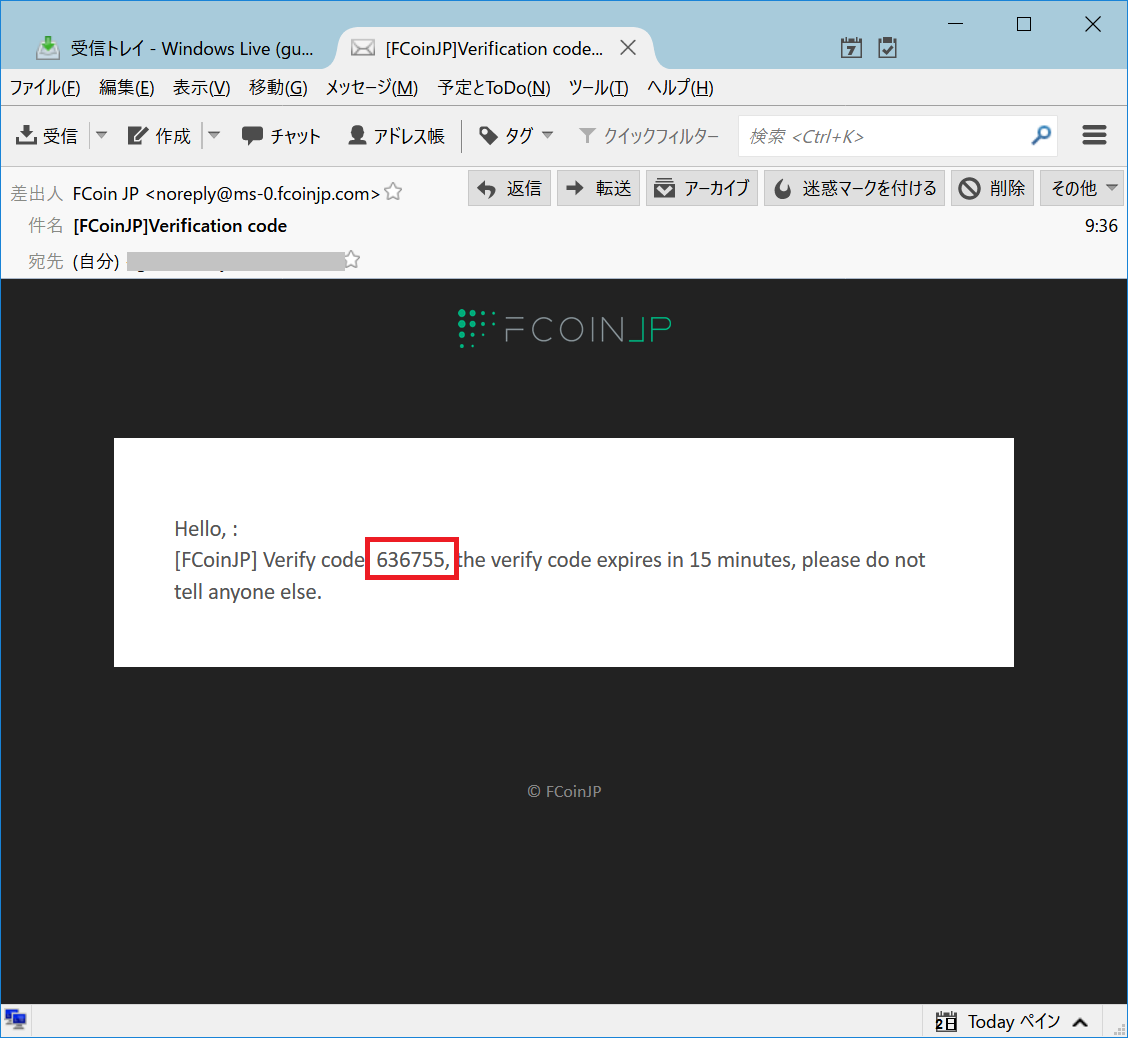Open the 予定とToDo(N) menu
The height and width of the screenshot is (1038, 1128).
pyautogui.click(x=494, y=88)
